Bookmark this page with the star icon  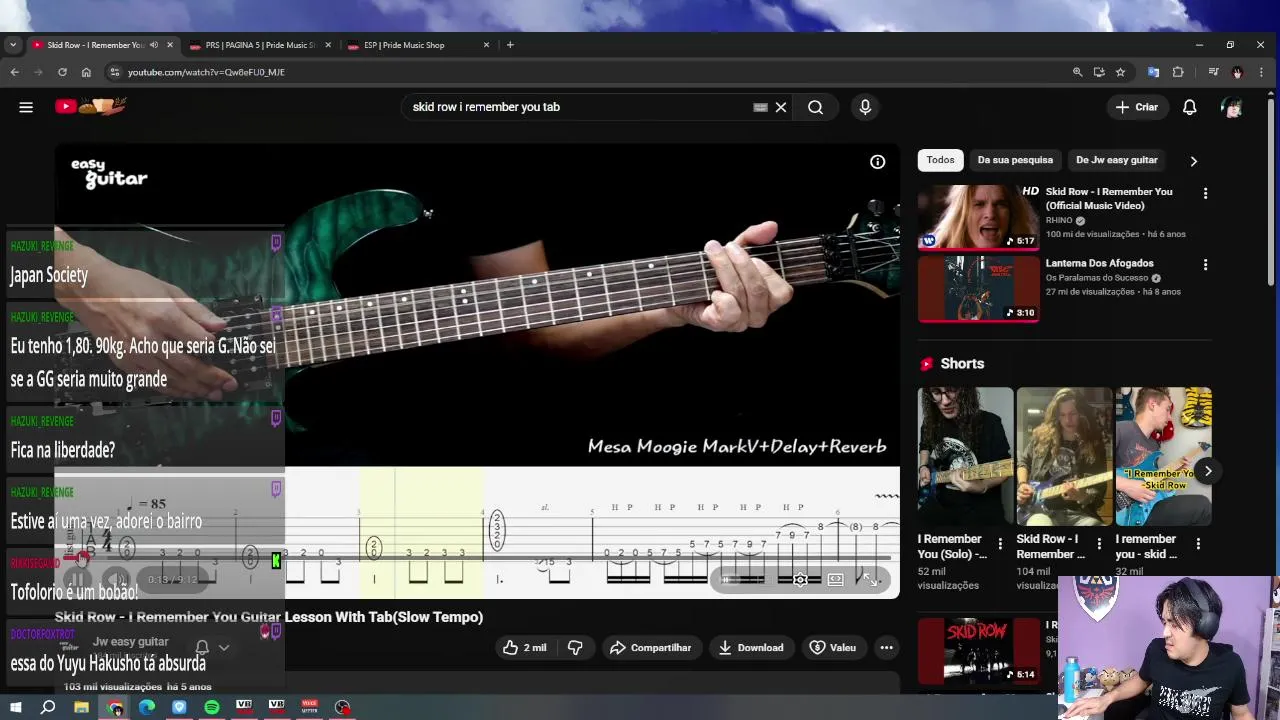[x=1120, y=72]
